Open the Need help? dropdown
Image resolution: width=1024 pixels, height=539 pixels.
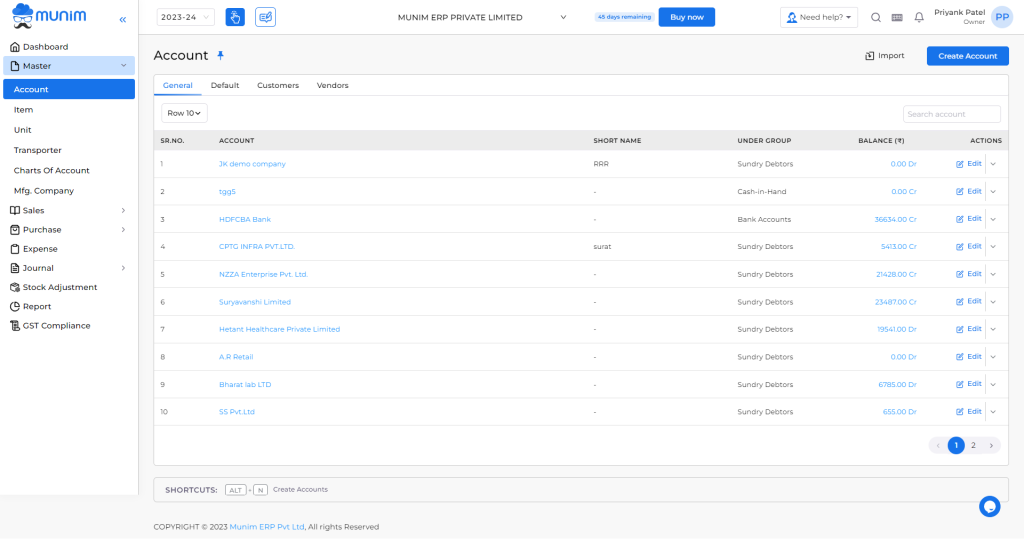(x=819, y=17)
